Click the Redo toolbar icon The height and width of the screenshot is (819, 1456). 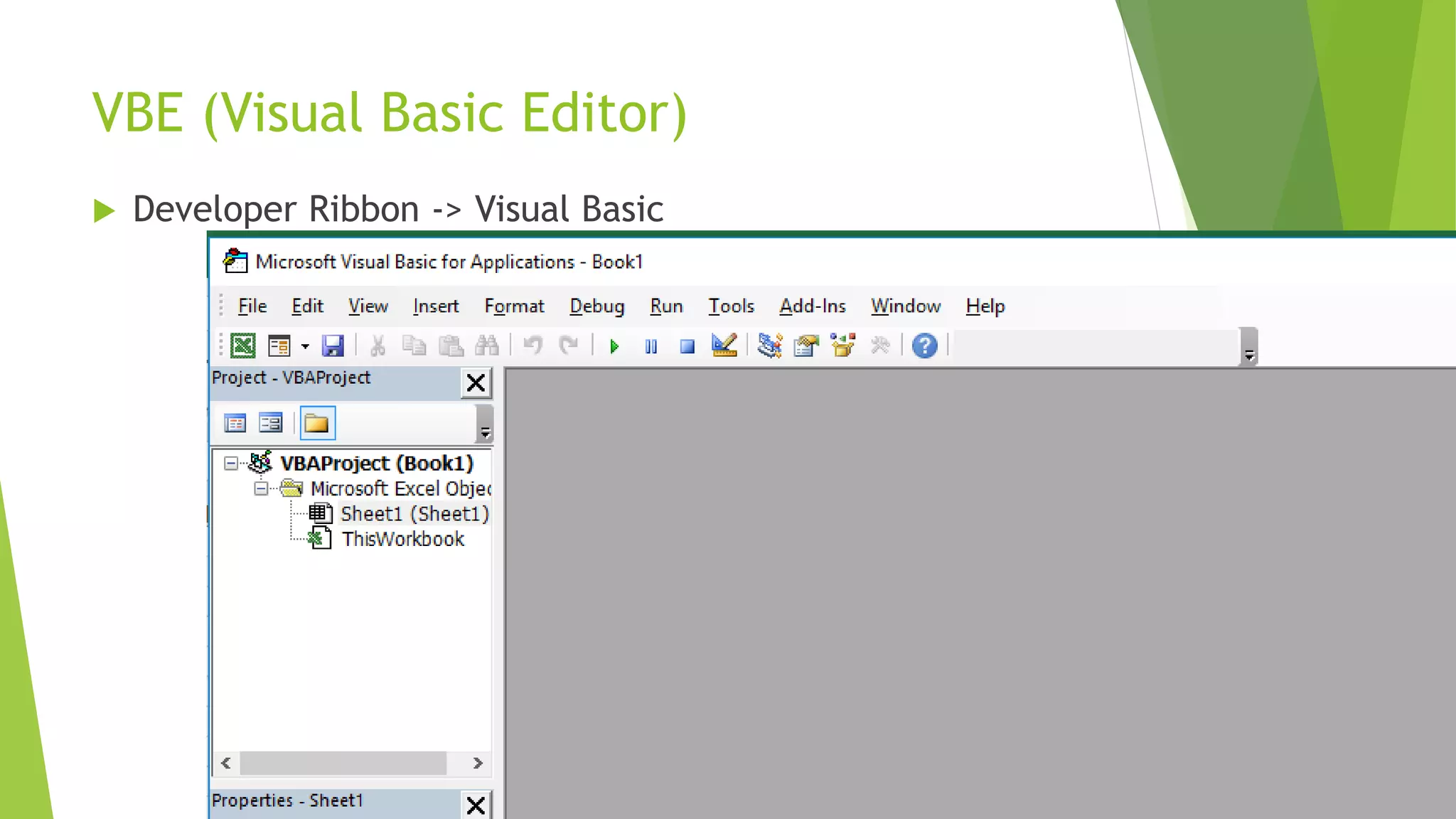pyautogui.click(x=569, y=346)
